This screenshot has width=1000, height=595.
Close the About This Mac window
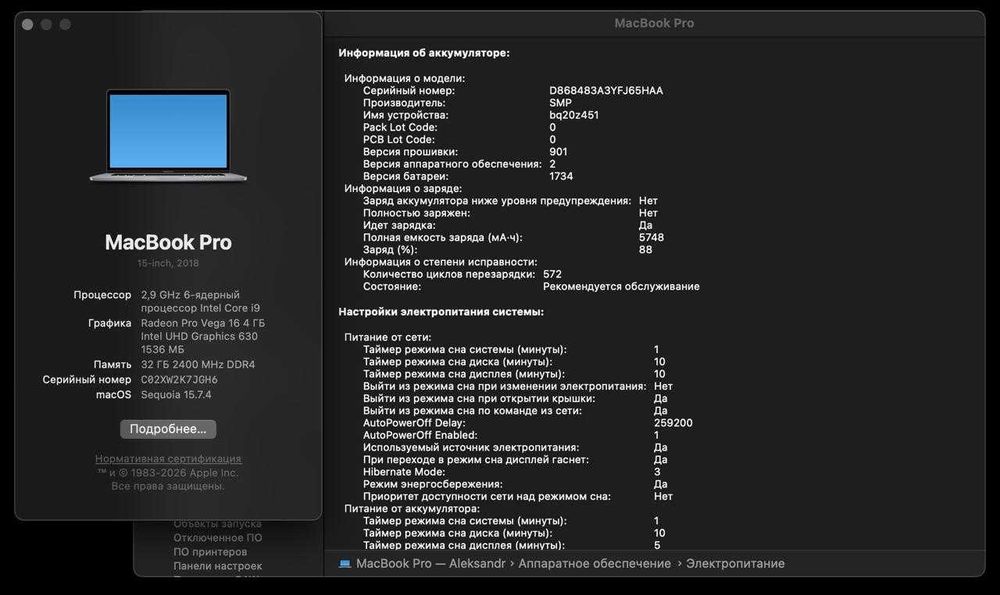(27, 24)
